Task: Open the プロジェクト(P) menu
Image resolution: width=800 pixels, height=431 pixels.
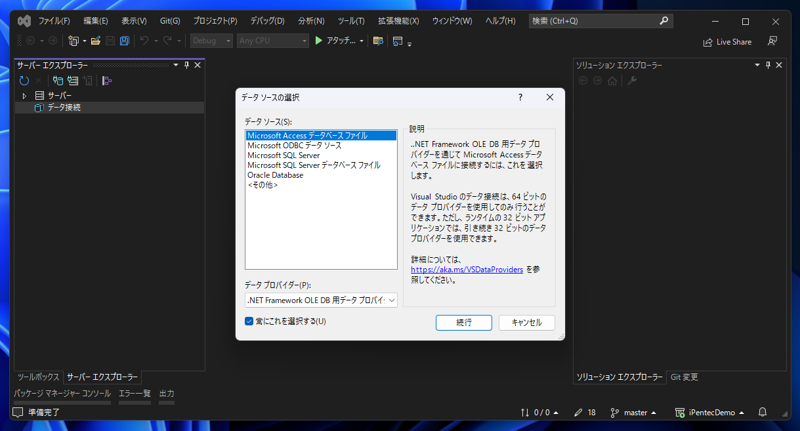Action: click(215, 21)
